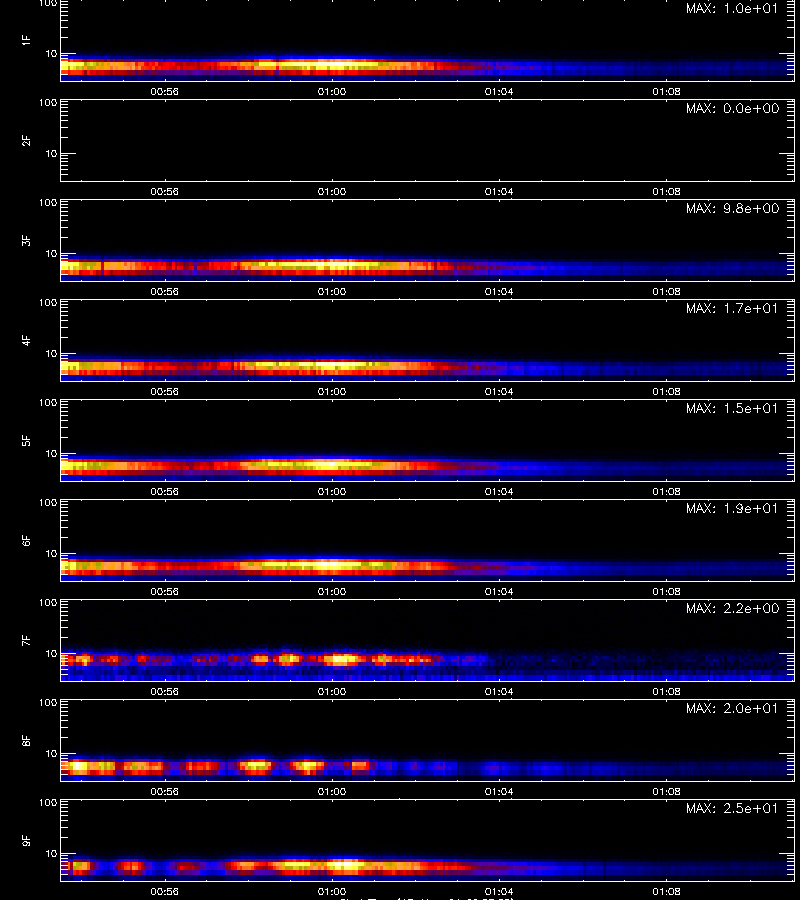Click 00:56 time label under 3F panel

click(x=164, y=291)
